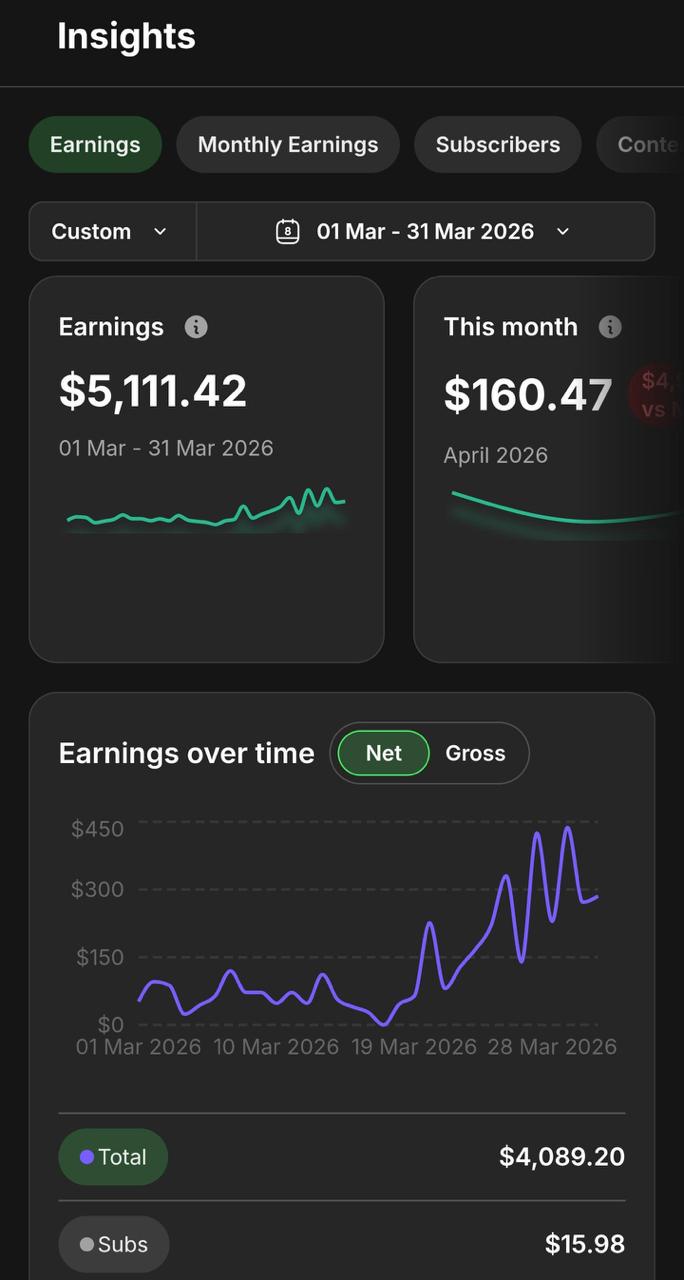The image size is (684, 1280).
Task: Click the info icon beside This month
Action: click(610, 327)
